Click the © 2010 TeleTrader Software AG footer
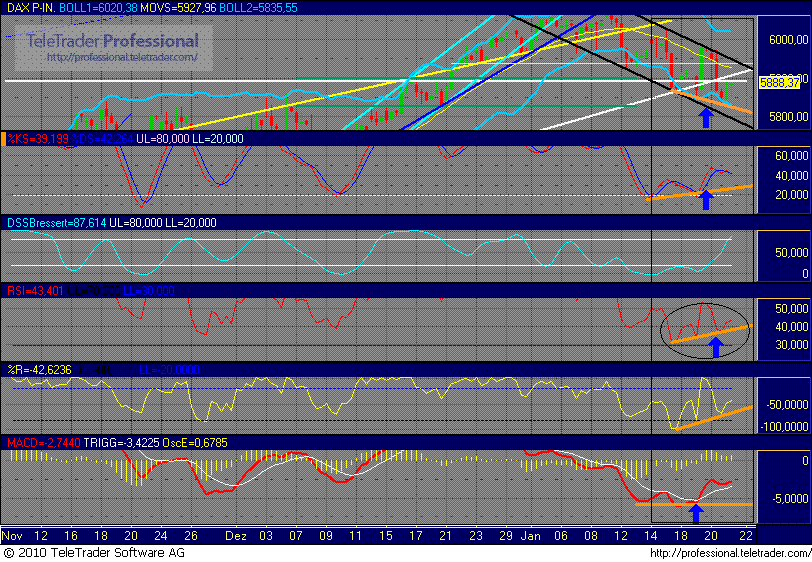812x562 pixels. tap(94, 553)
